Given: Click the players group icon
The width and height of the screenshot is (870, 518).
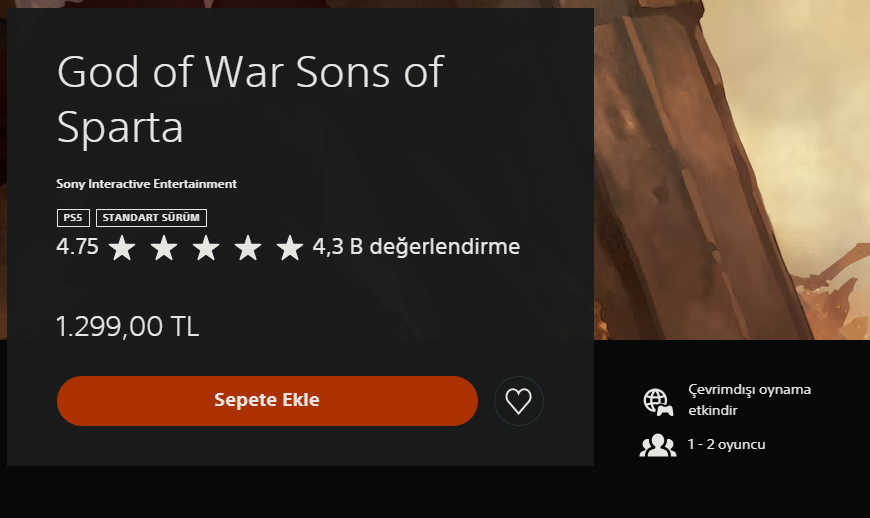Looking at the screenshot, I should [657, 445].
